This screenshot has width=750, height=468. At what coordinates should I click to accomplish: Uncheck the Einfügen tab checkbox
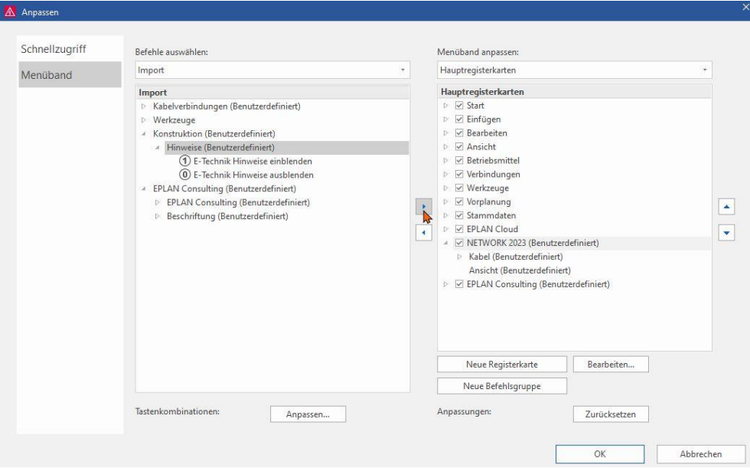pos(459,119)
